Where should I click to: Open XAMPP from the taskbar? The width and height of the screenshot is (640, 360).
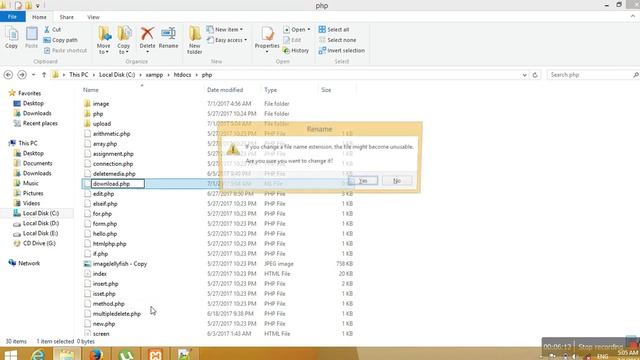[x=155, y=354]
